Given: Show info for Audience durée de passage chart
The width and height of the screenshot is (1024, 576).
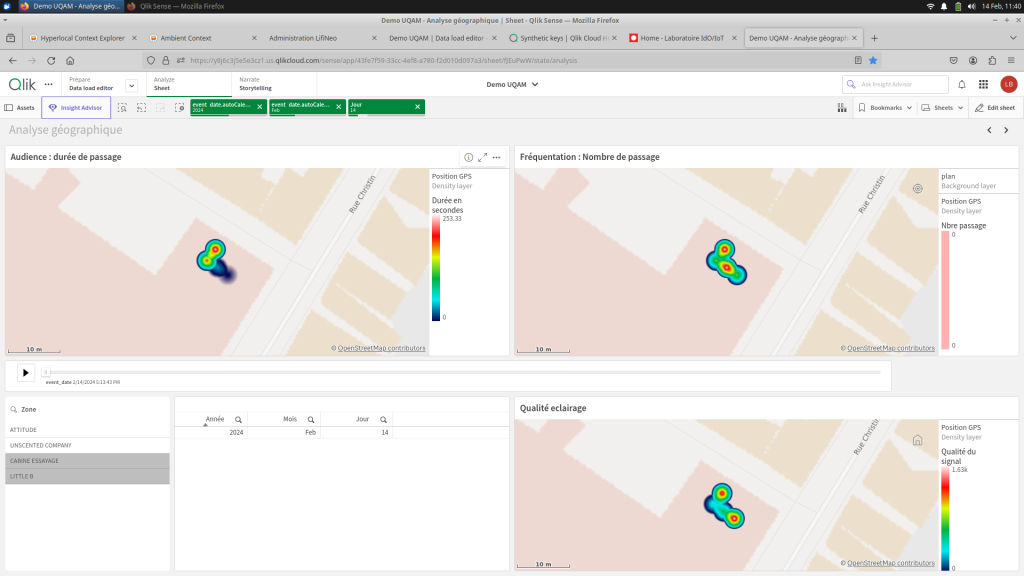Looking at the screenshot, I should click(468, 157).
